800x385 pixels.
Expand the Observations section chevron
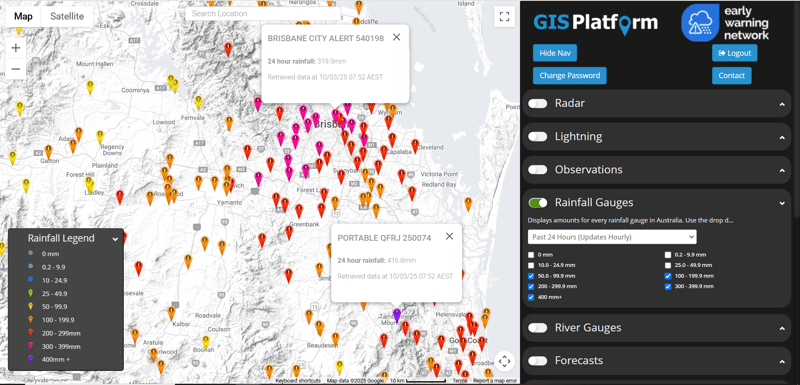point(782,170)
